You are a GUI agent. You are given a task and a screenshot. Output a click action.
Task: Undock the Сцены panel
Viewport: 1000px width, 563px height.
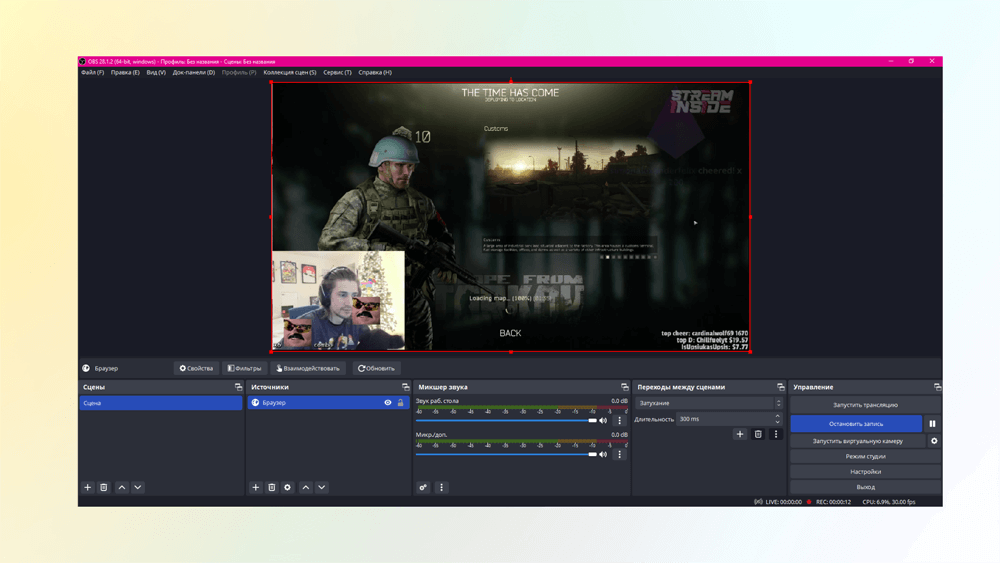[x=239, y=387]
